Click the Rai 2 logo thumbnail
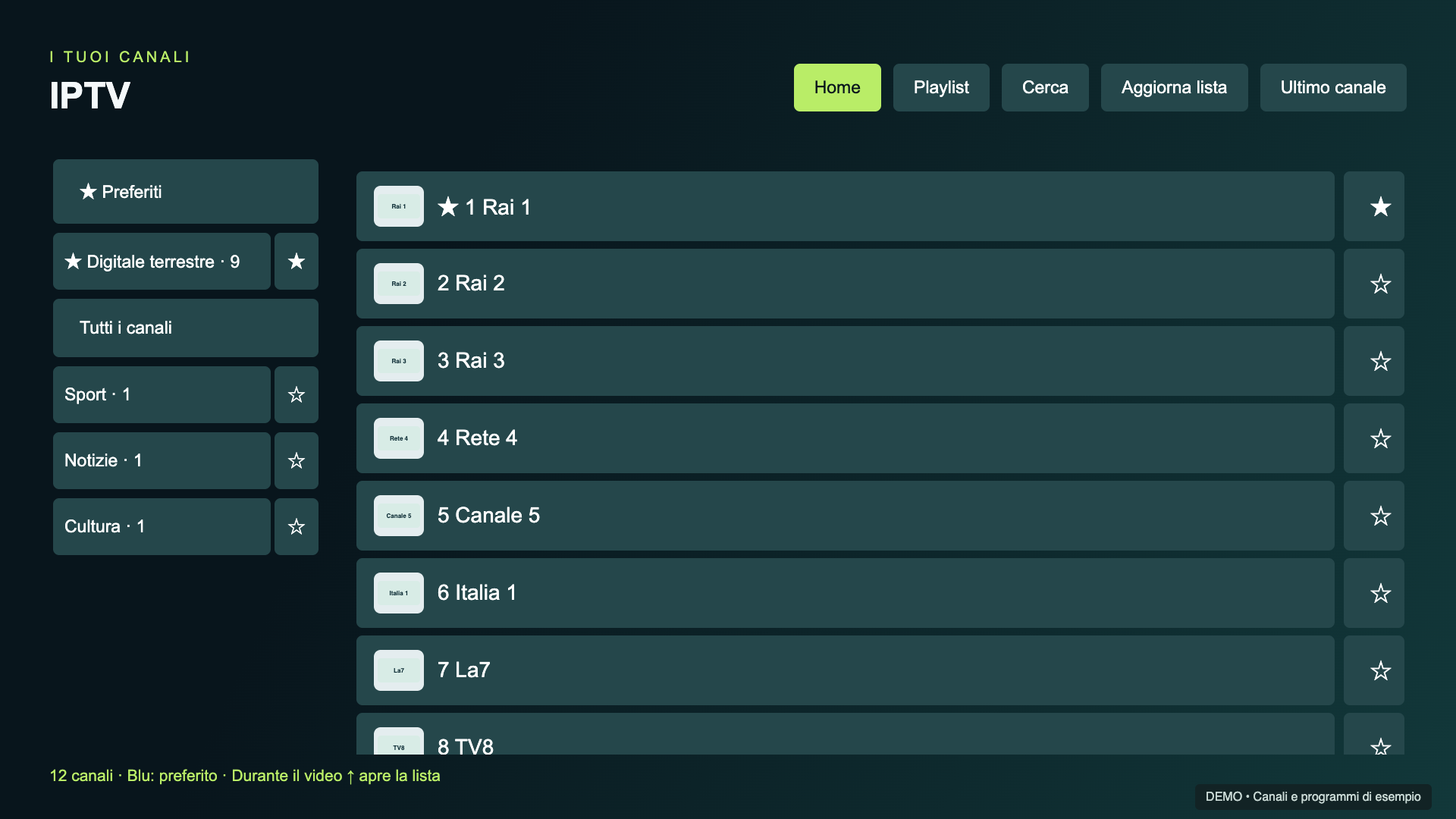Image resolution: width=1456 pixels, height=819 pixels. click(399, 284)
